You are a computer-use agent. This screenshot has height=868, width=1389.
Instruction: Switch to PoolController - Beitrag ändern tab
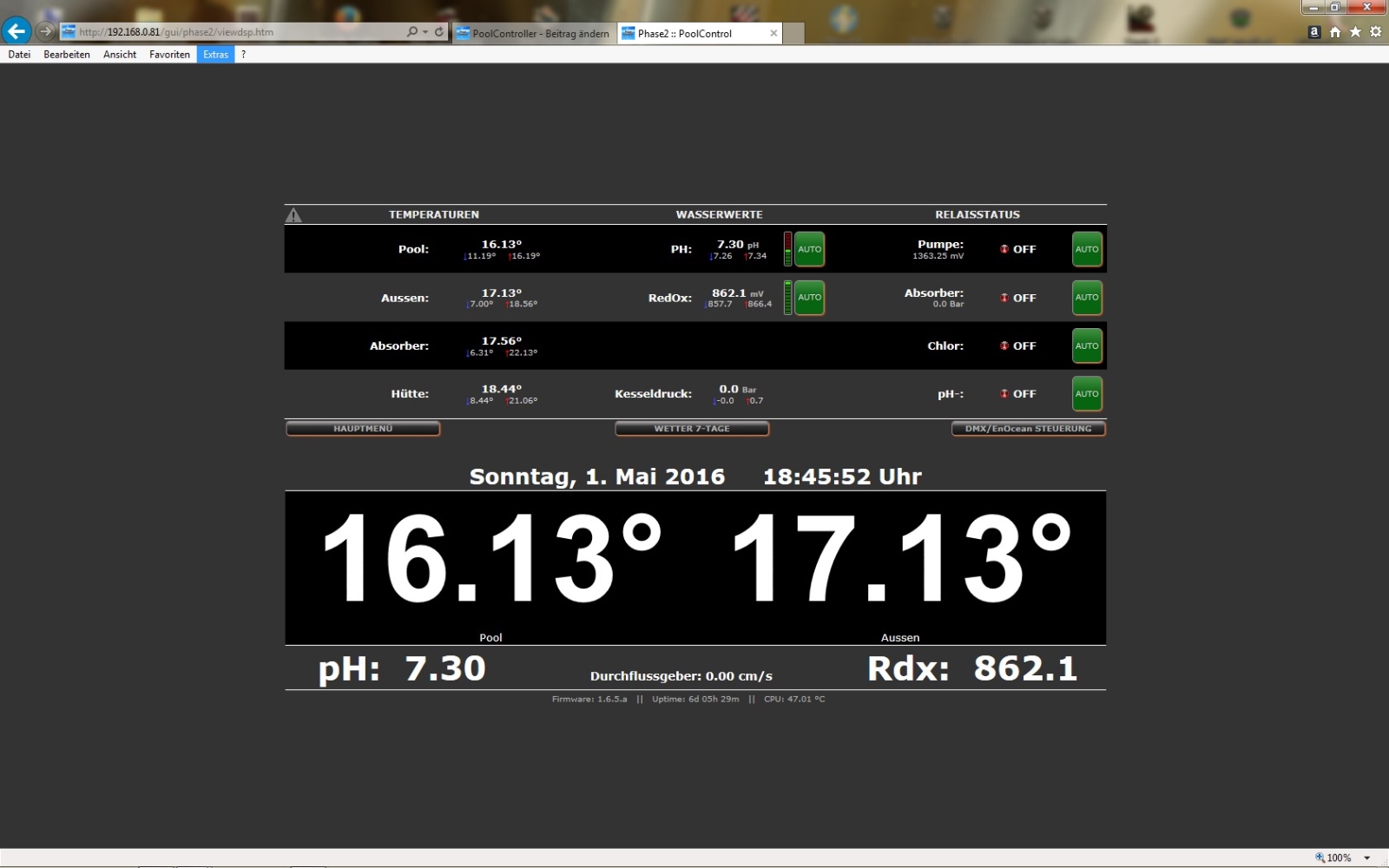tap(534, 34)
